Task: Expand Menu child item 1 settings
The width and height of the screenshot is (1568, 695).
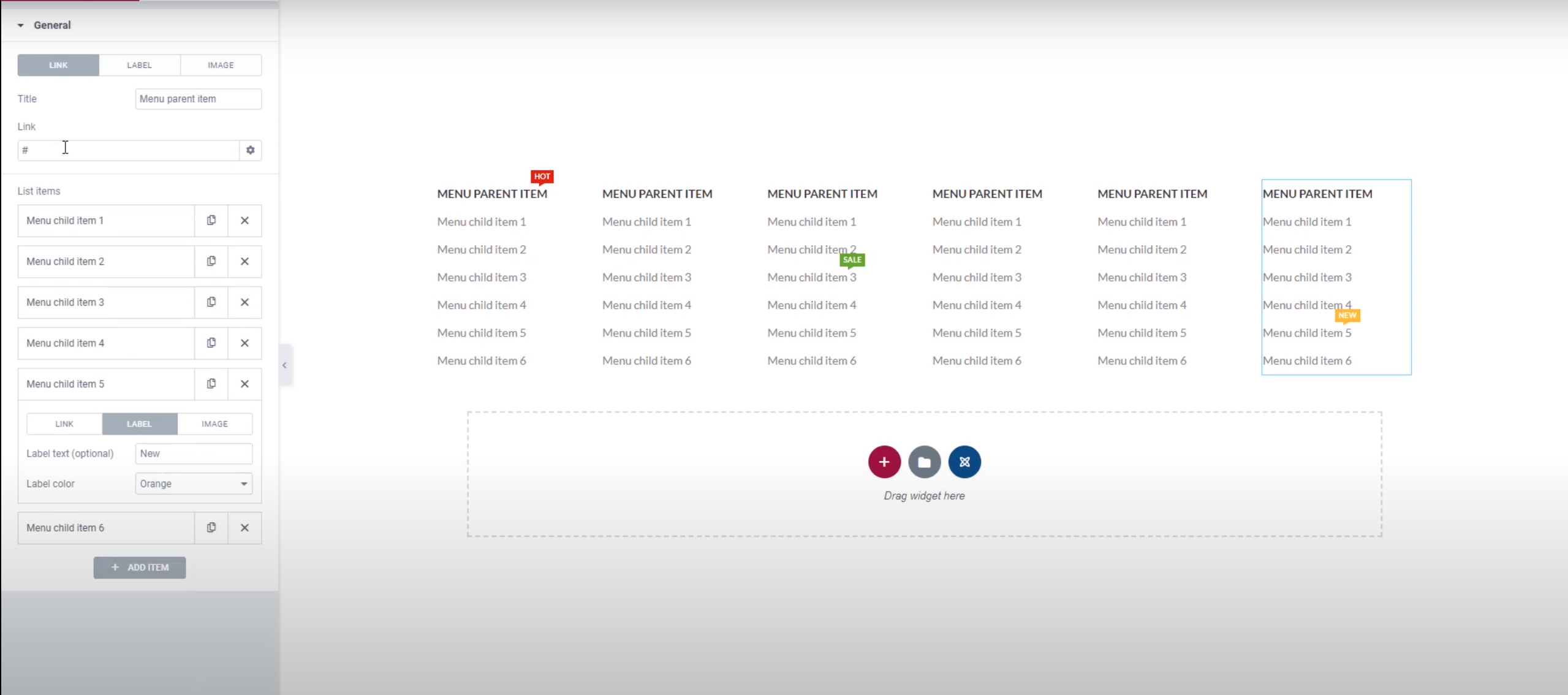Action: pos(105,221)
